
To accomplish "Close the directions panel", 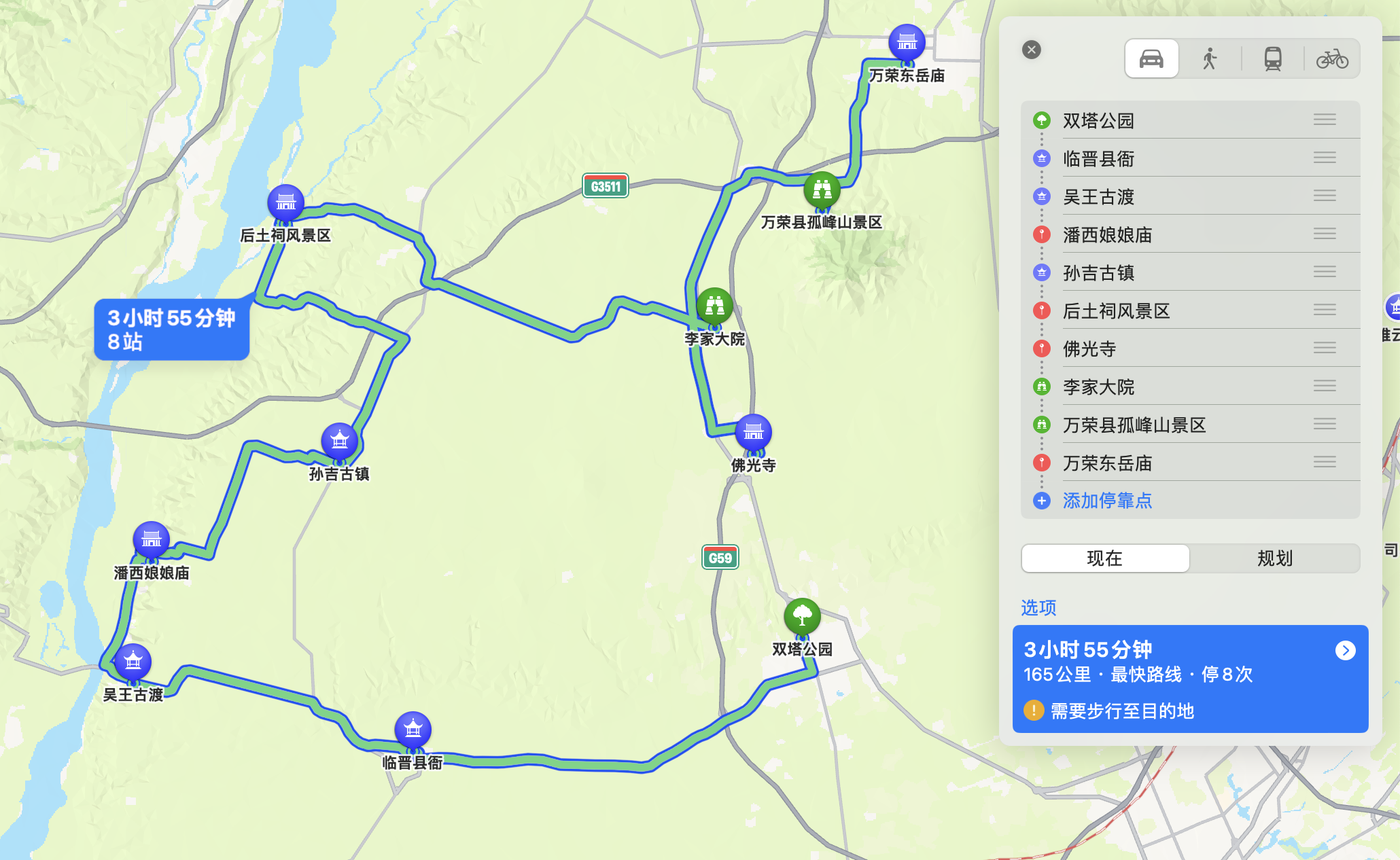I will [1032, 50].
